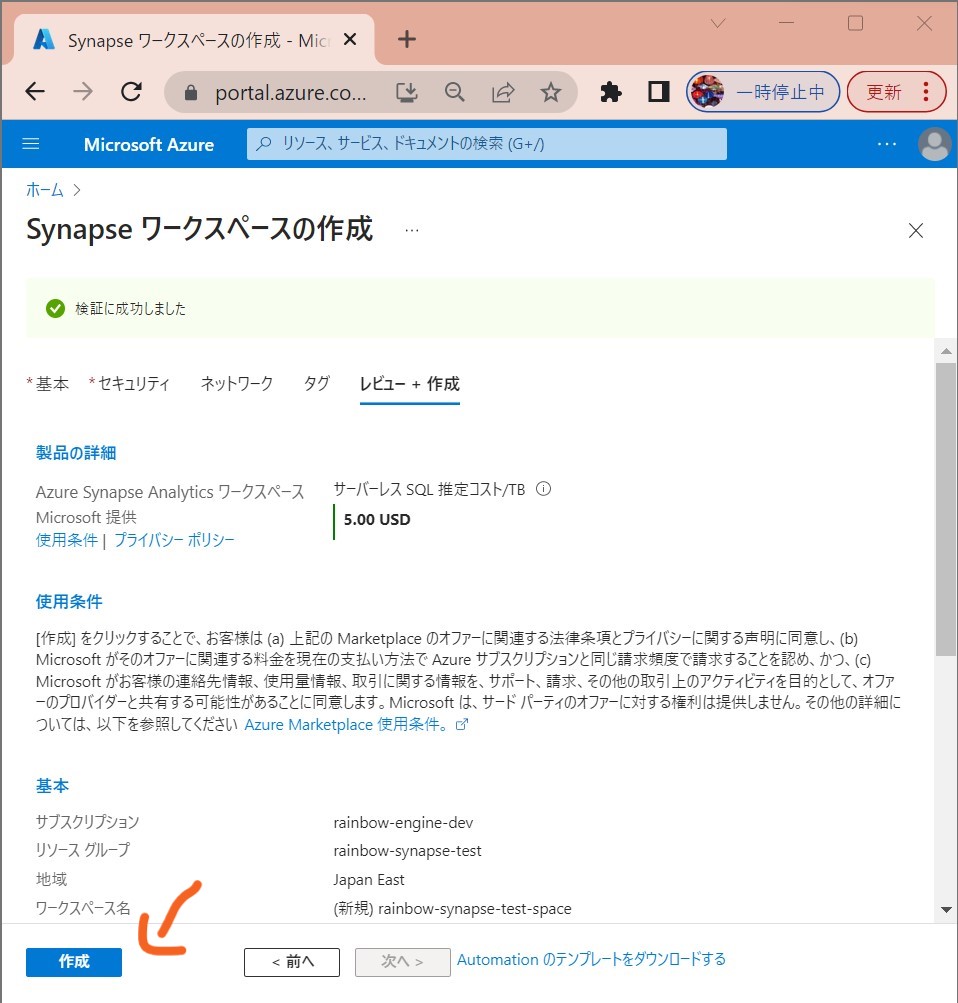
Task: Open the 使用条件 link under Microsoft 提供
Action: [67, 540]
